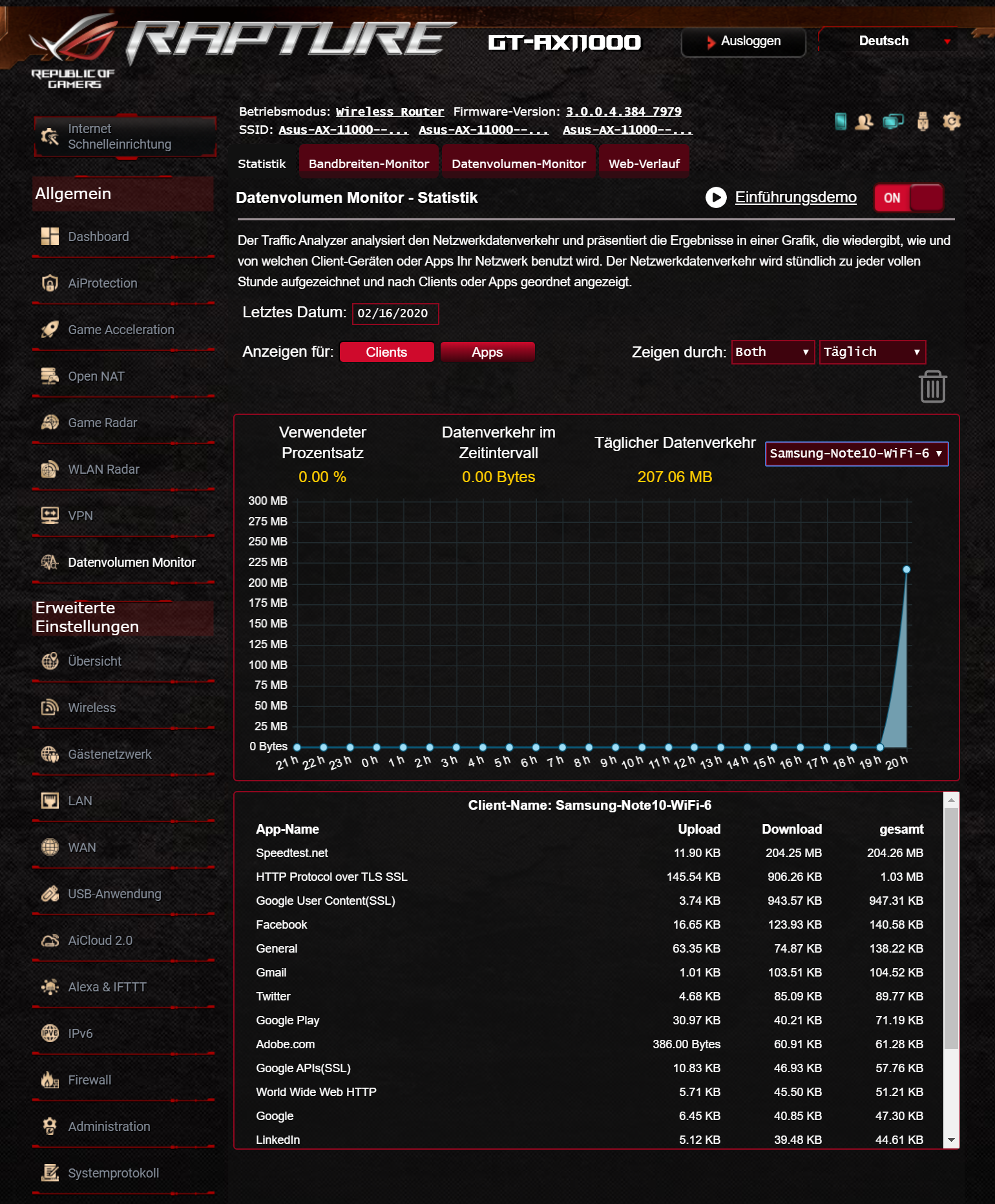995x1204 pixels.
Task: Click the USB device status icon
Action: (923, 121)
